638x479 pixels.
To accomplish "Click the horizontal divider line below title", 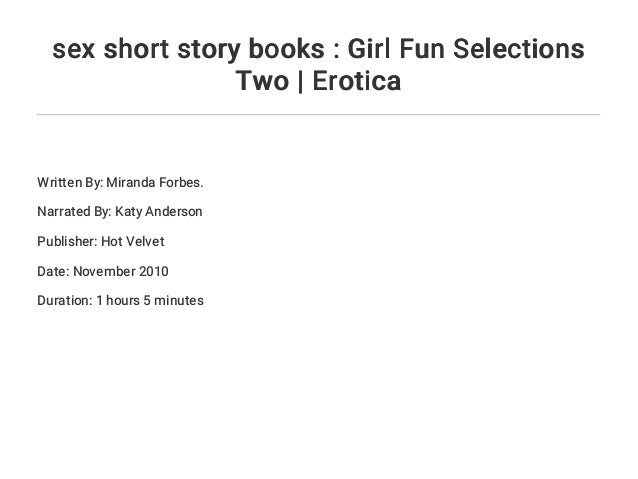I will pos(318,115).
